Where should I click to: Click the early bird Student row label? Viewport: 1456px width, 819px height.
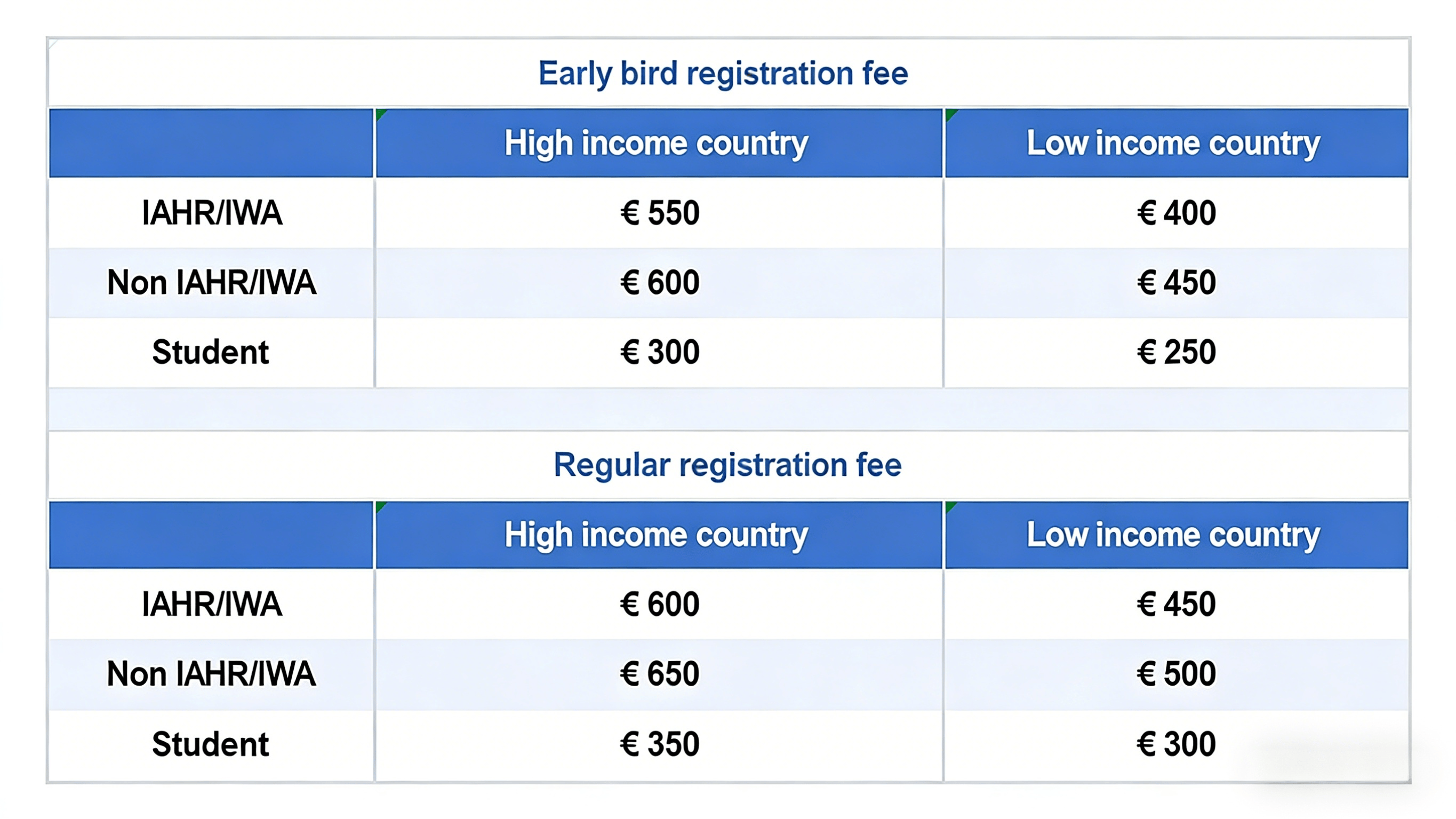point(210,352)
